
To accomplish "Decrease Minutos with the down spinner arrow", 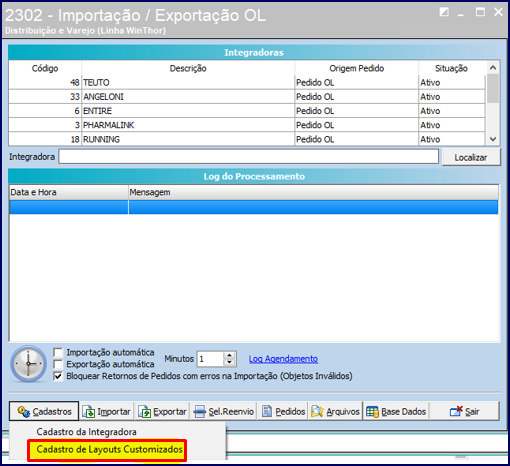I will click(x=229, y=362).
